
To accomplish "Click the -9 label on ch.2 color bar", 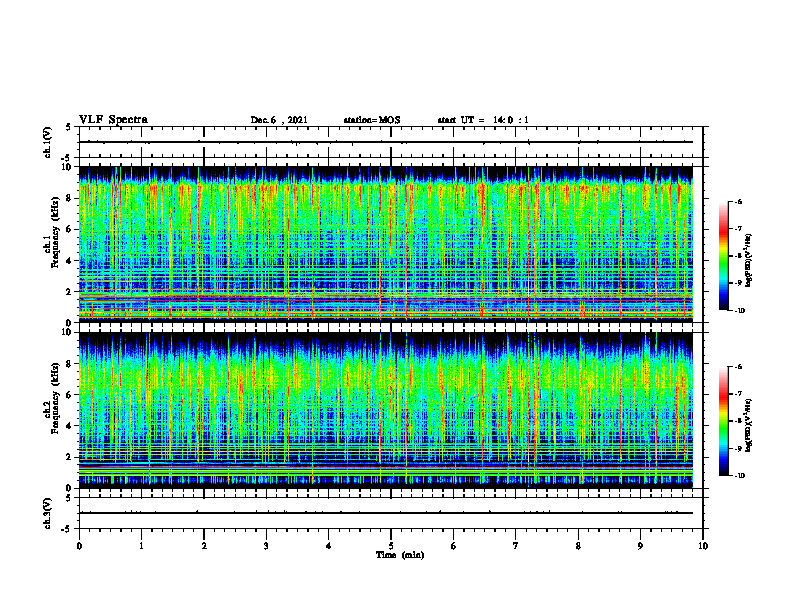I will (738, 448).
